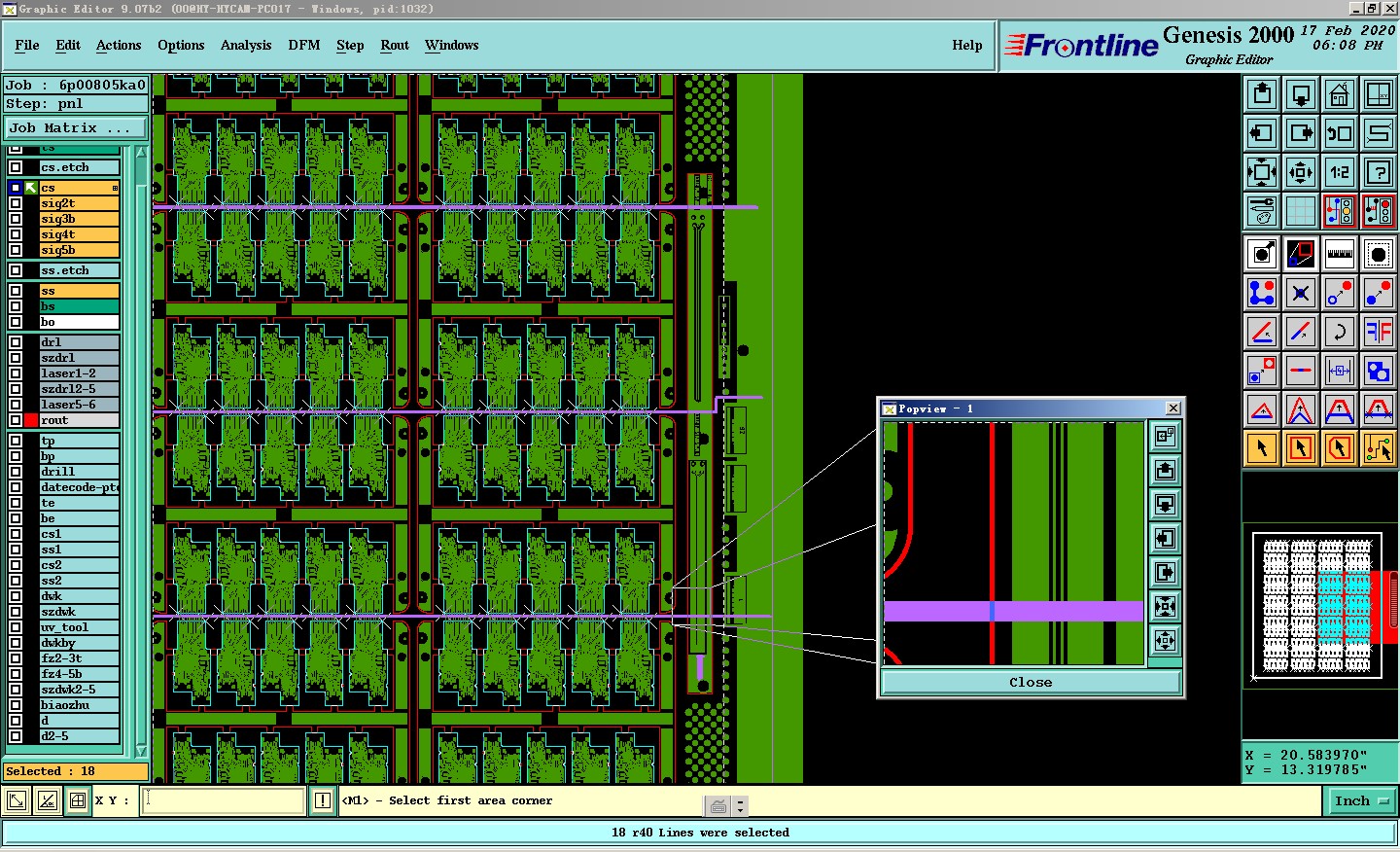Click the keyboard icon in command bar
The width and height of the screenshot is (1400, 852).
coord(718,806)
